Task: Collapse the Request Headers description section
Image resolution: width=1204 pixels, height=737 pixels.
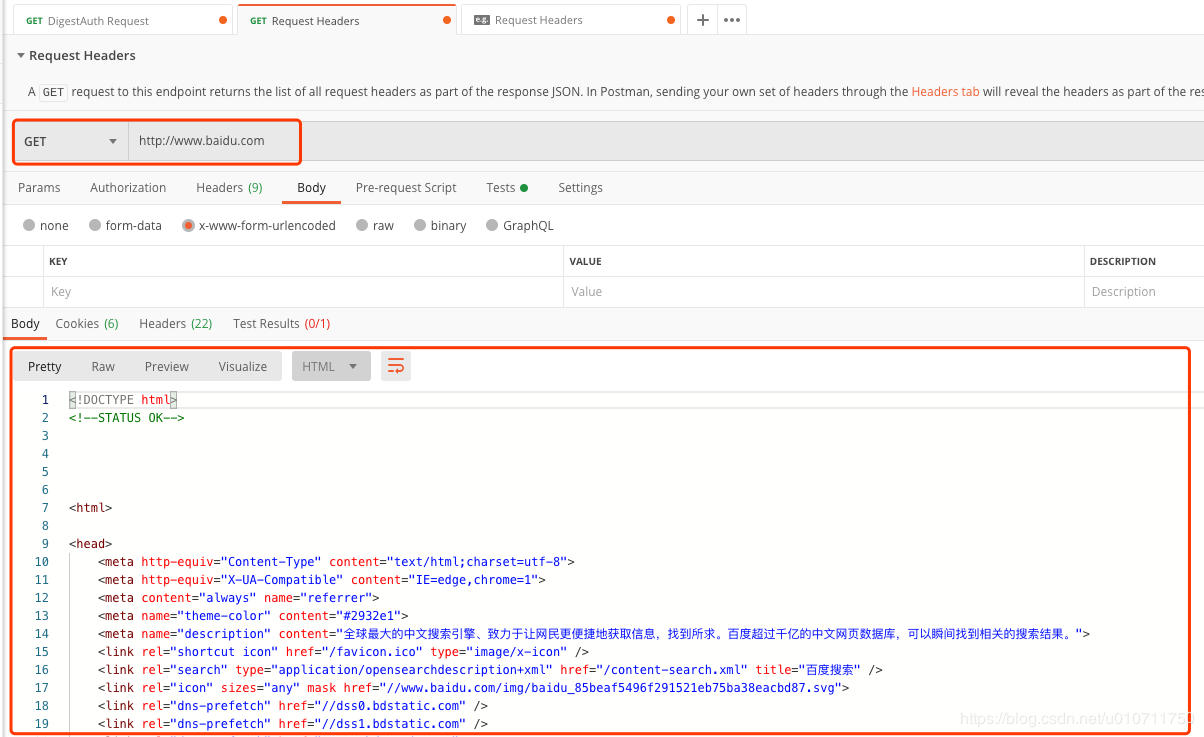Action: click(21, 56)
